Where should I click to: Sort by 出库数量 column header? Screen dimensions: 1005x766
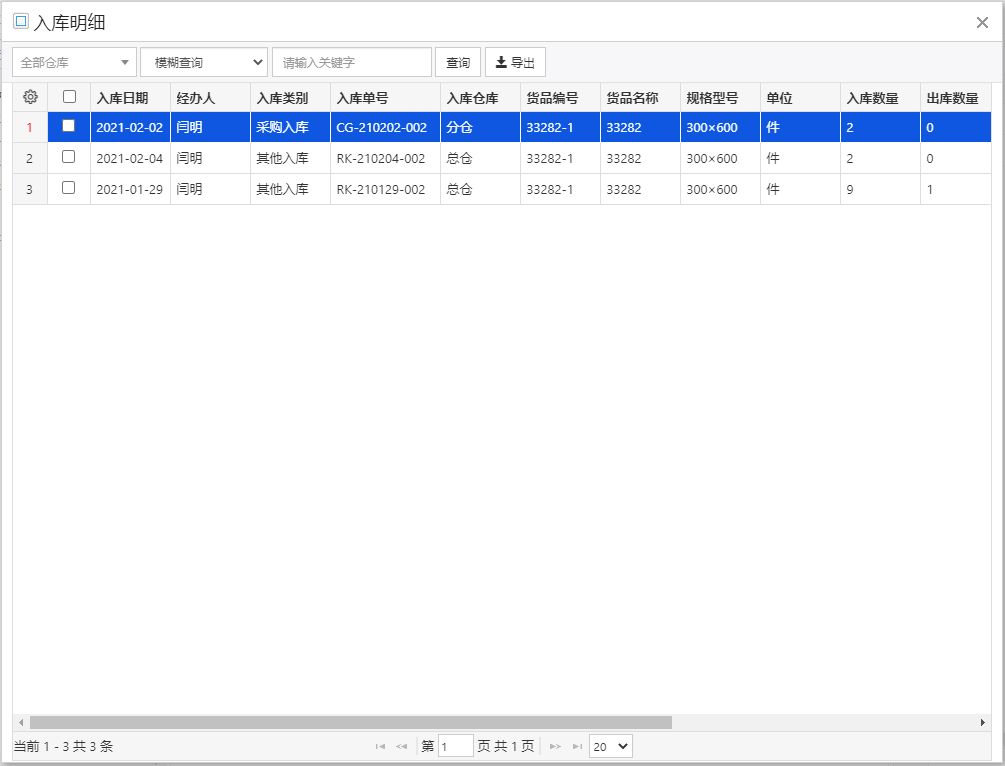tap(956, 98)
